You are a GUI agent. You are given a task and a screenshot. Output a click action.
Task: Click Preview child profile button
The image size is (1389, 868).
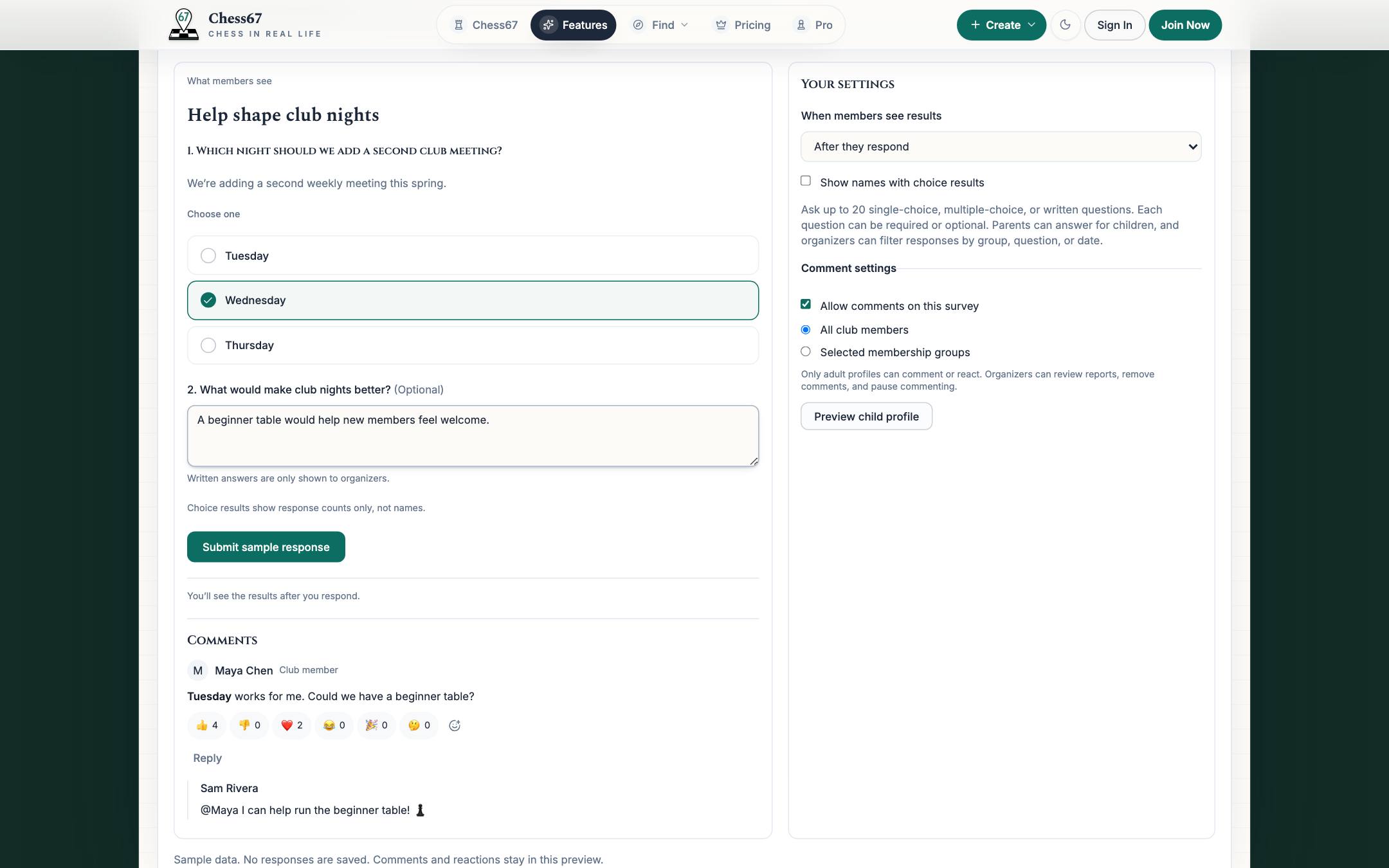click(x=866, y=417)
